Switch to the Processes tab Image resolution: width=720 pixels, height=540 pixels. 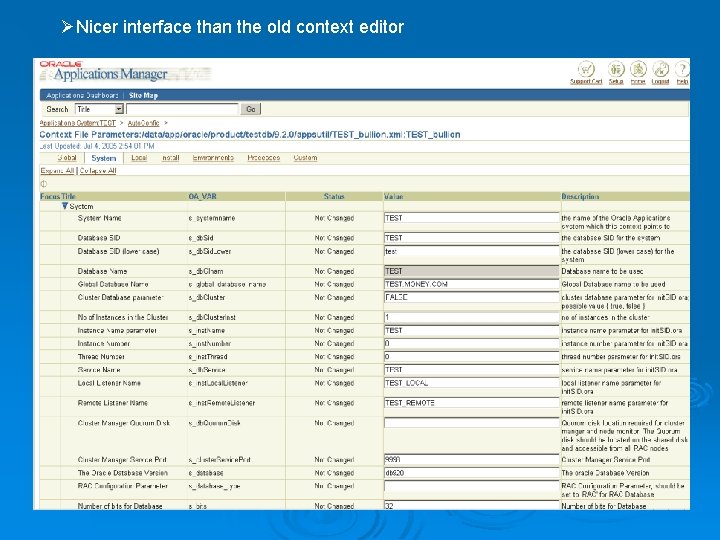click(x=264, y=158)
